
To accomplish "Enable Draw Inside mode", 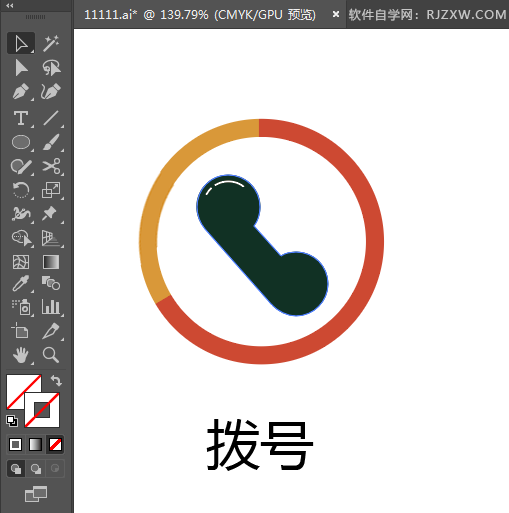I will 55,468.
